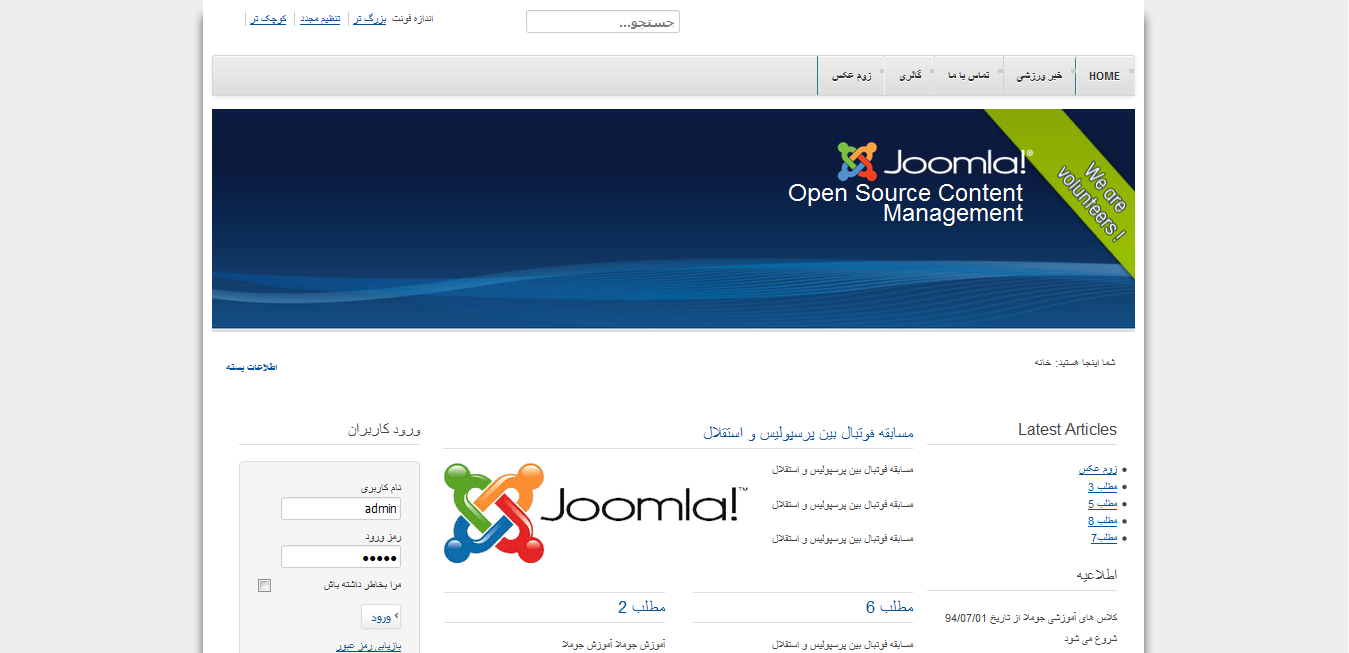Open the مطلب7 article link
This screenshot has height=653, width=1349.
click(1104, 538)
